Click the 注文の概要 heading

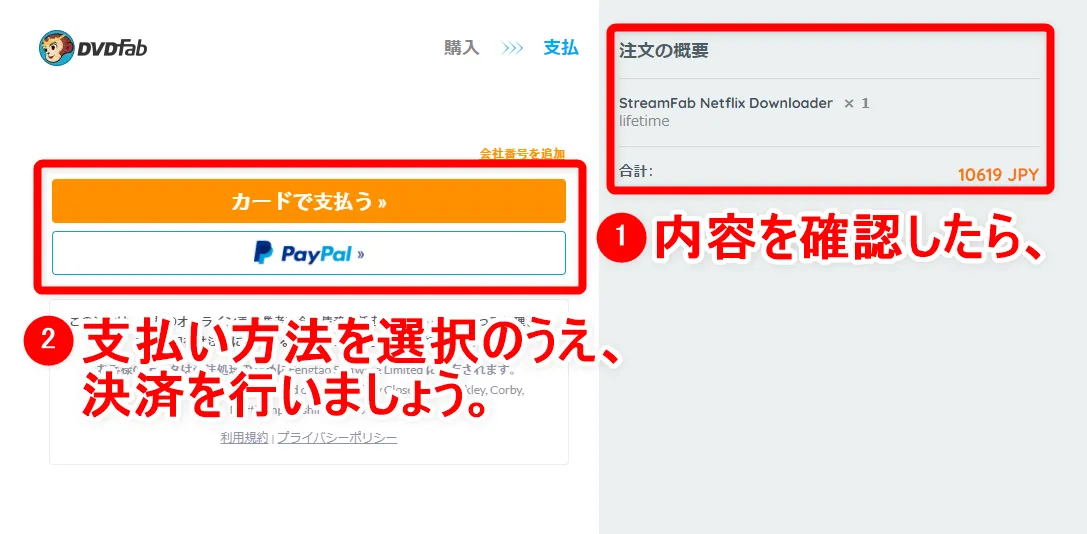pyautogui.click(x=663, y=51)
